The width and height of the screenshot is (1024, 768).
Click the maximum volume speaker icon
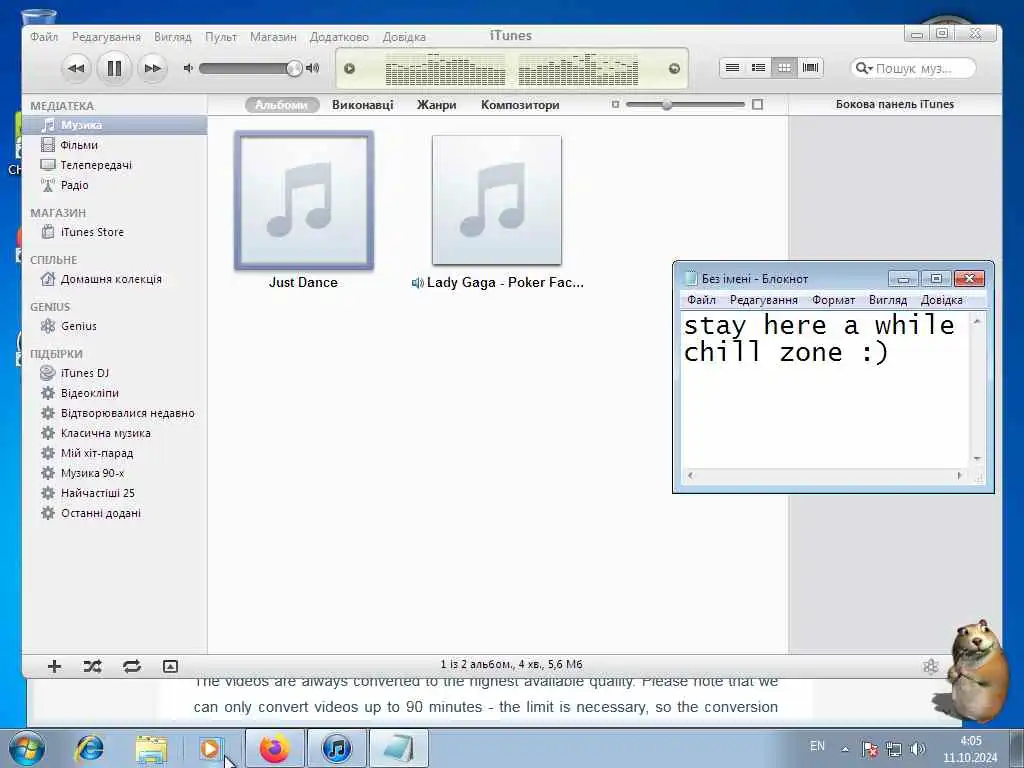313,68
